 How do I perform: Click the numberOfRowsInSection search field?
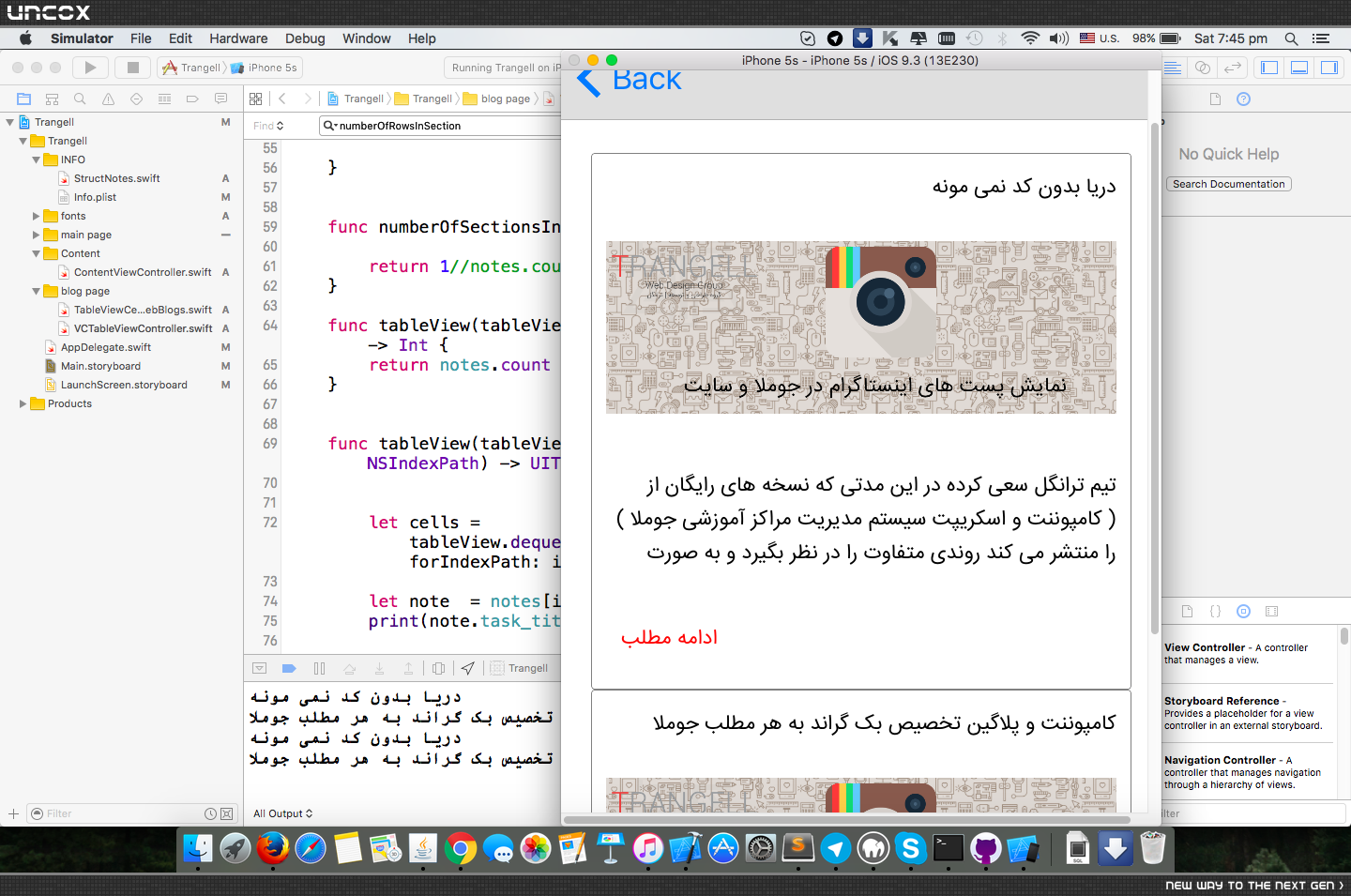pos(441,126)
